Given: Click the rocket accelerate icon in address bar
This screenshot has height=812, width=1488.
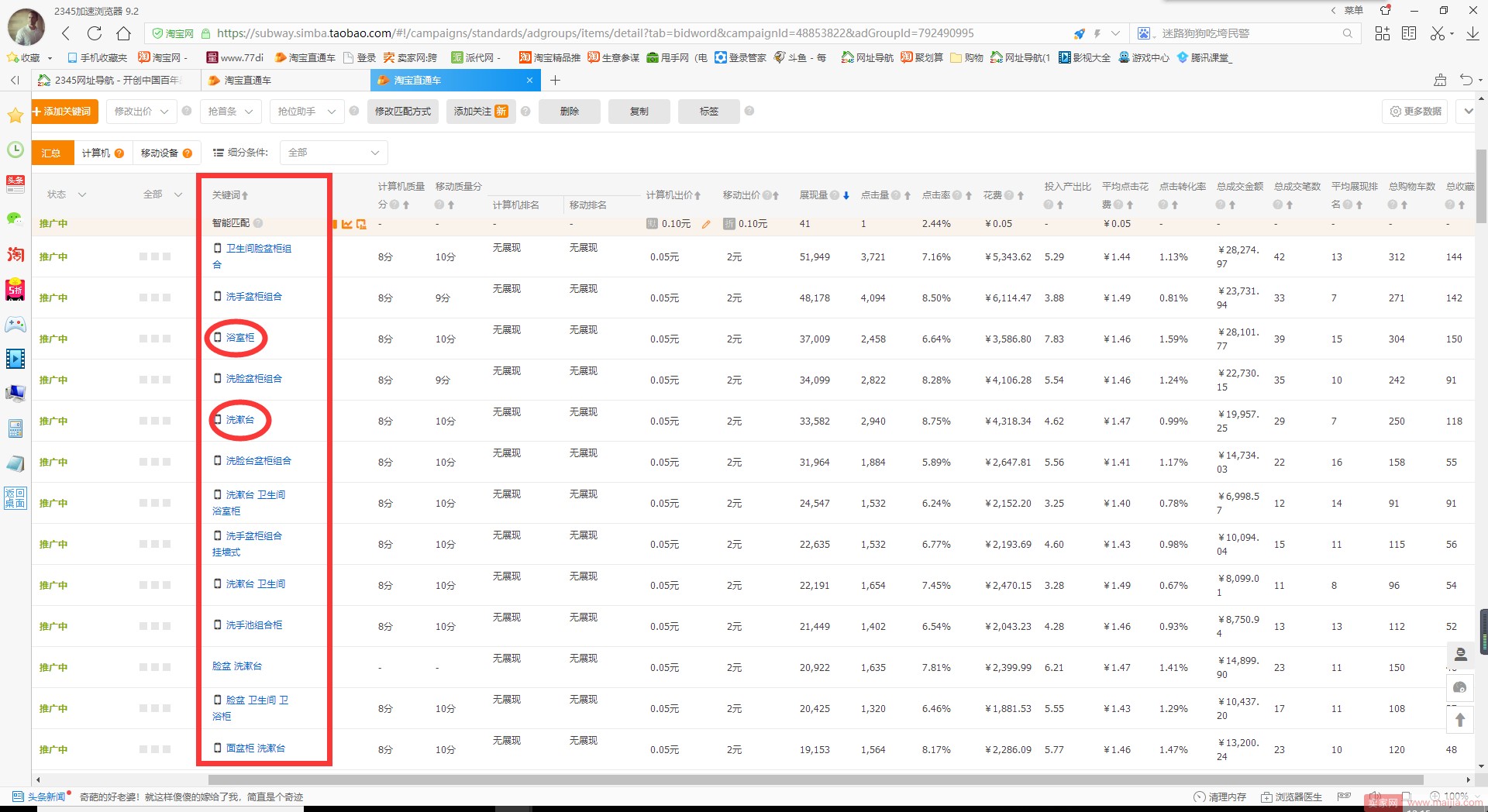Looking at the screenshot, I should tap(1080, 33).
